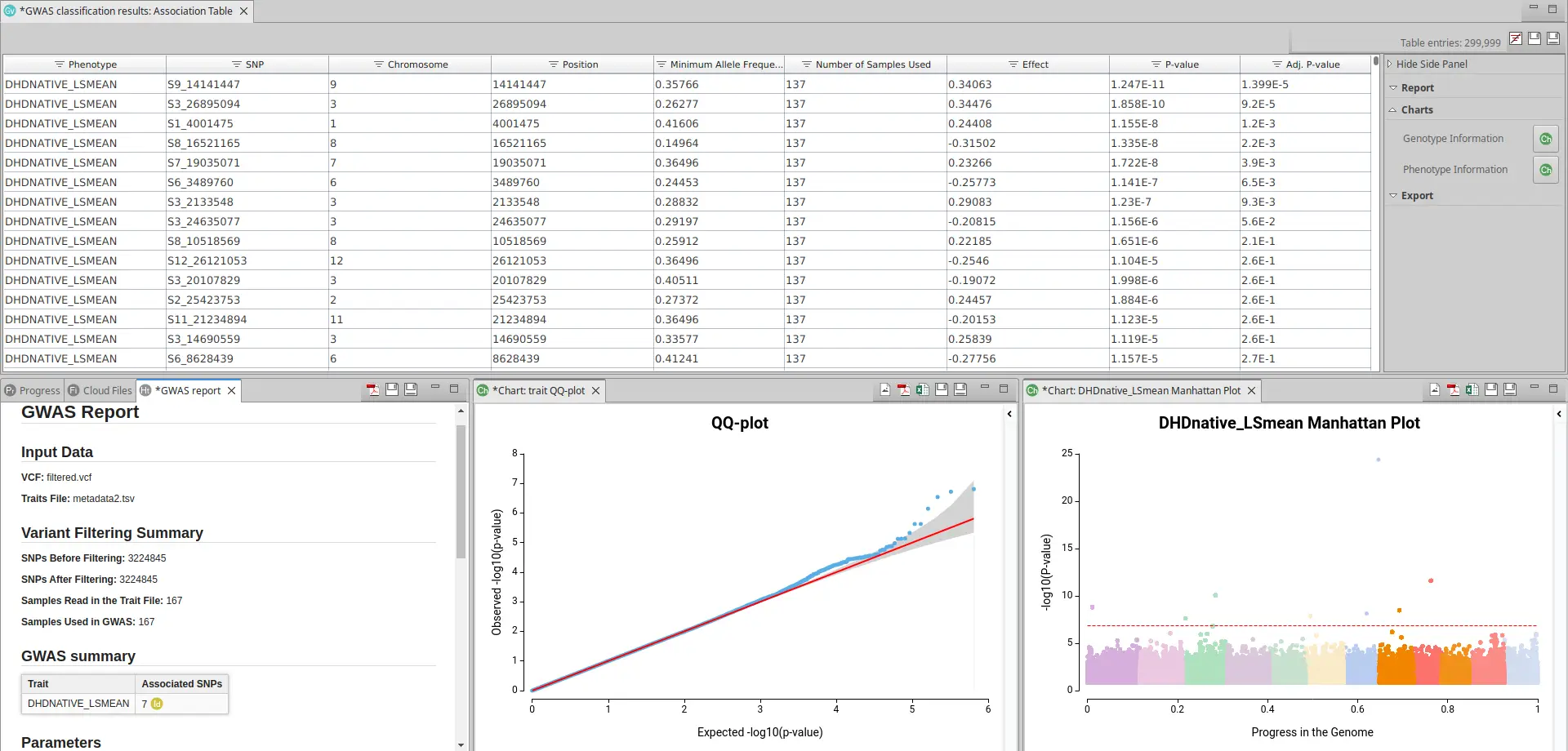The image size is (1568, 751).
Task: Maximize the QQ-plot chart panel
Action: pyautogui.click(x=1004, y=389)
